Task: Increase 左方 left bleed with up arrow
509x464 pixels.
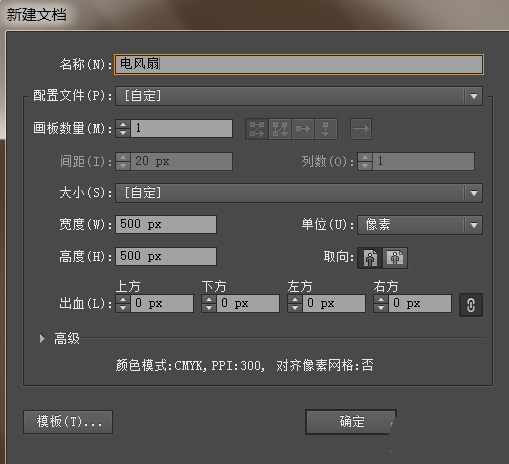Action: [x=295, y=299]
